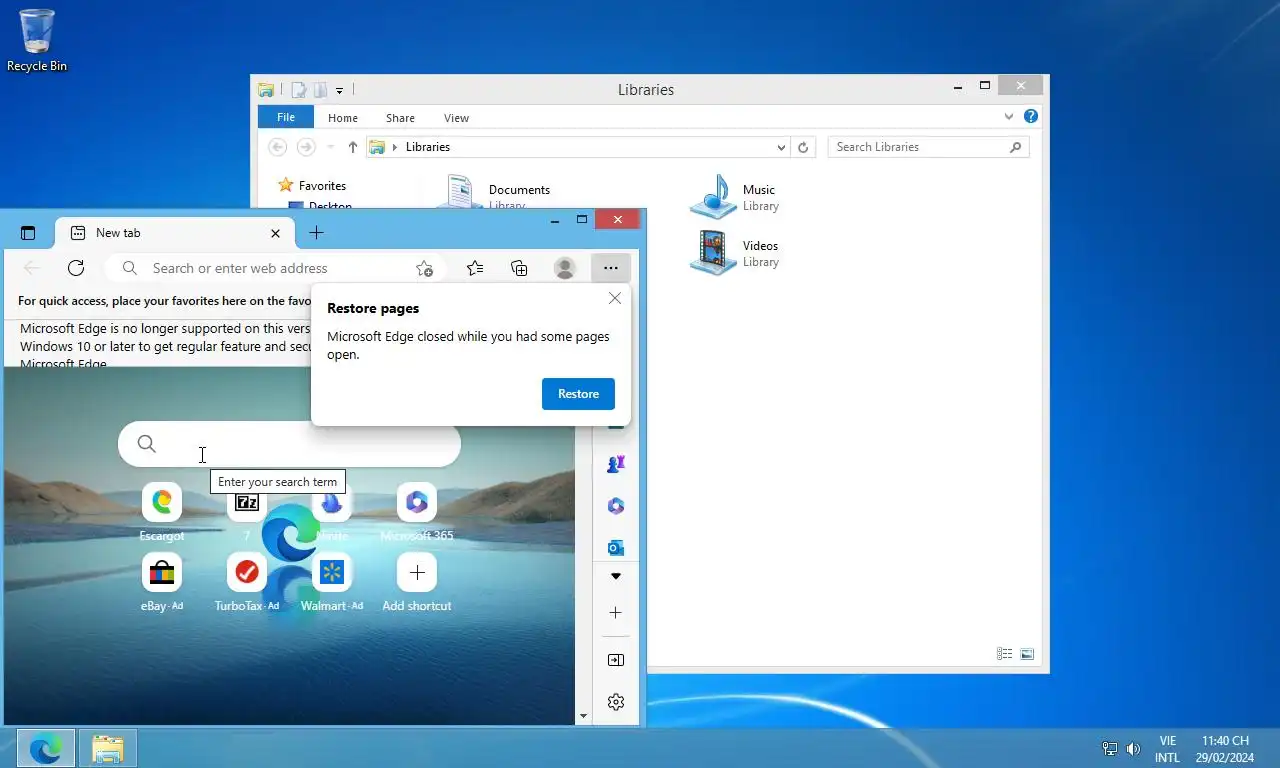1280x768 pixels.
Task: Open Edge sidebar settings gear
Action: (616, 702)
